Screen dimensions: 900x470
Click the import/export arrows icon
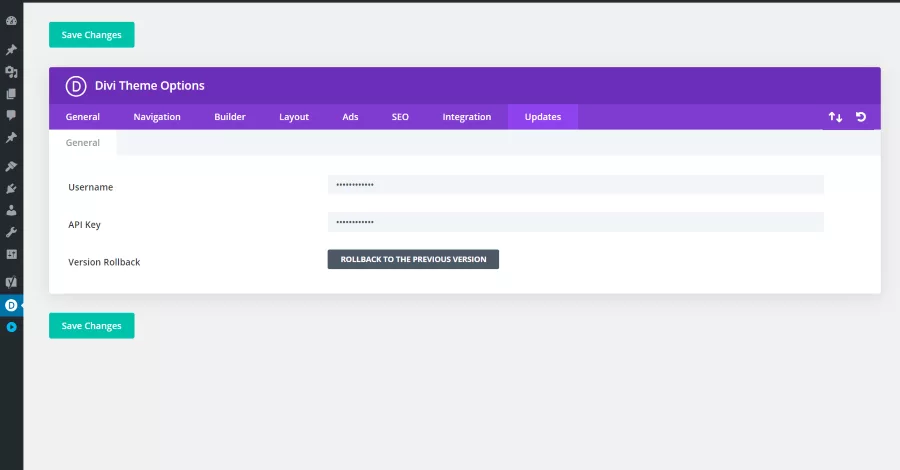[x=835, y=117]
